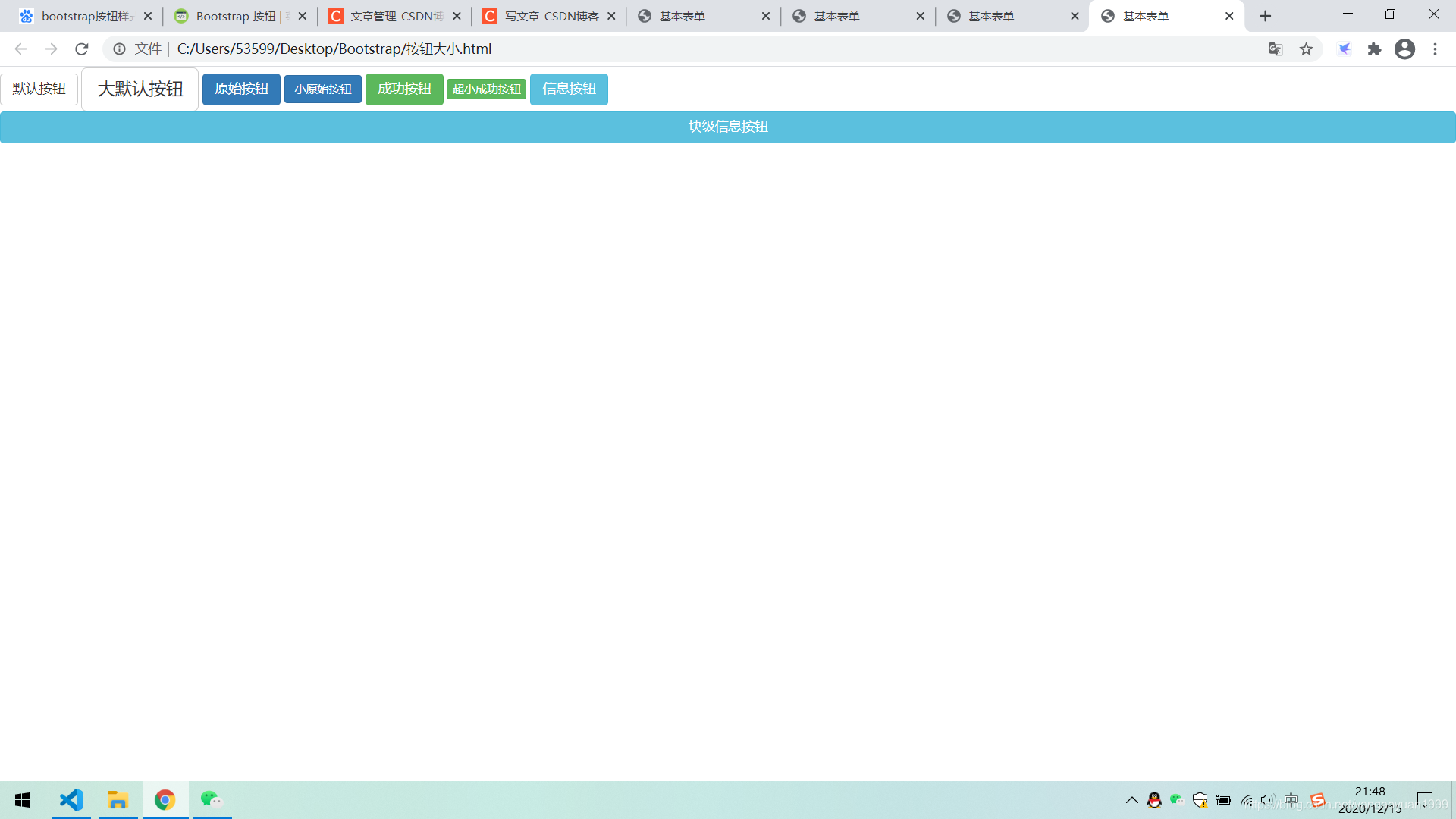The image size is (1456, 819).
Task: Switch to the Bootstrap 按钮 tab
Action: point(235,16)
